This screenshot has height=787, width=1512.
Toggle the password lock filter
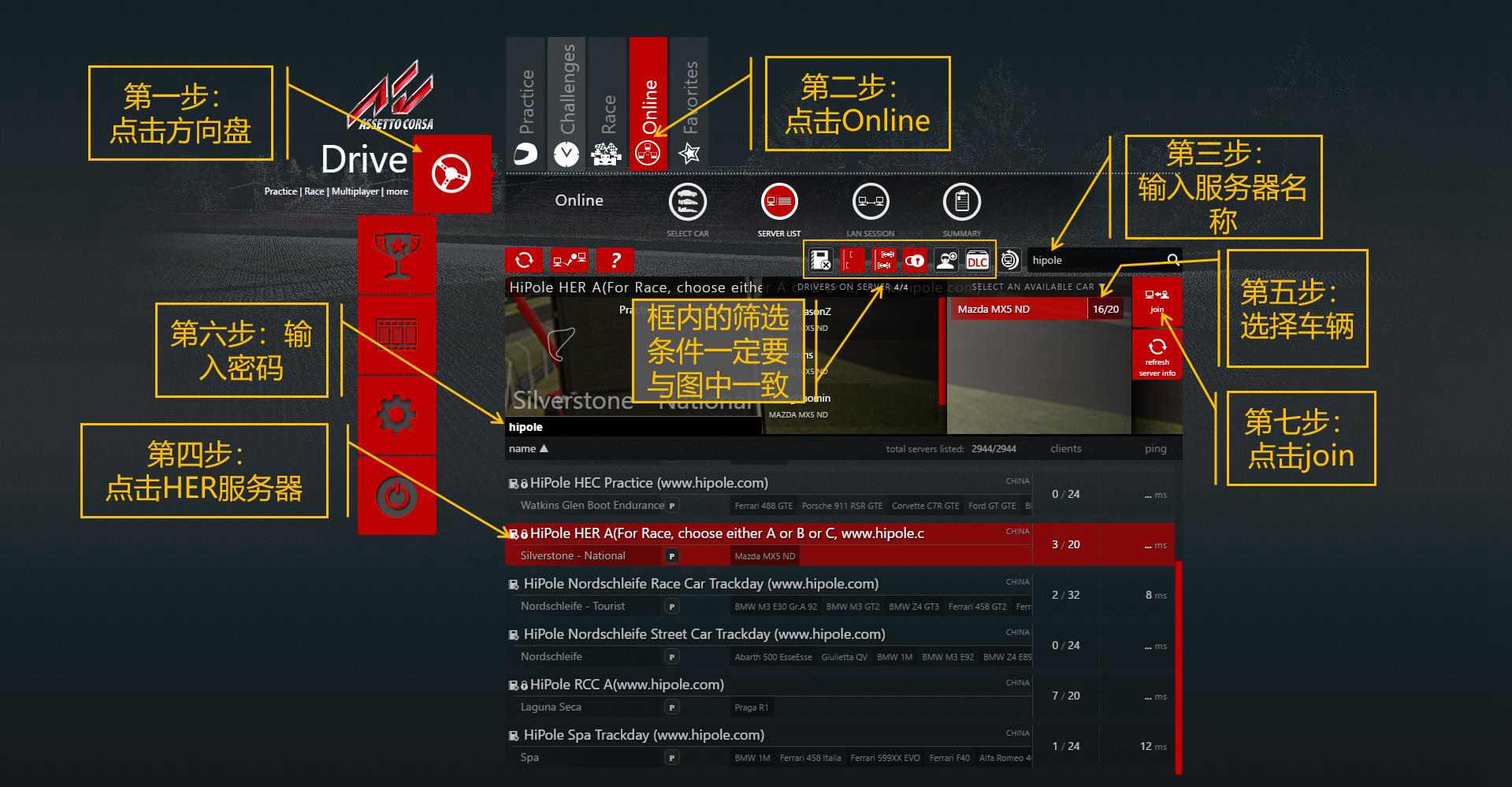915,260
